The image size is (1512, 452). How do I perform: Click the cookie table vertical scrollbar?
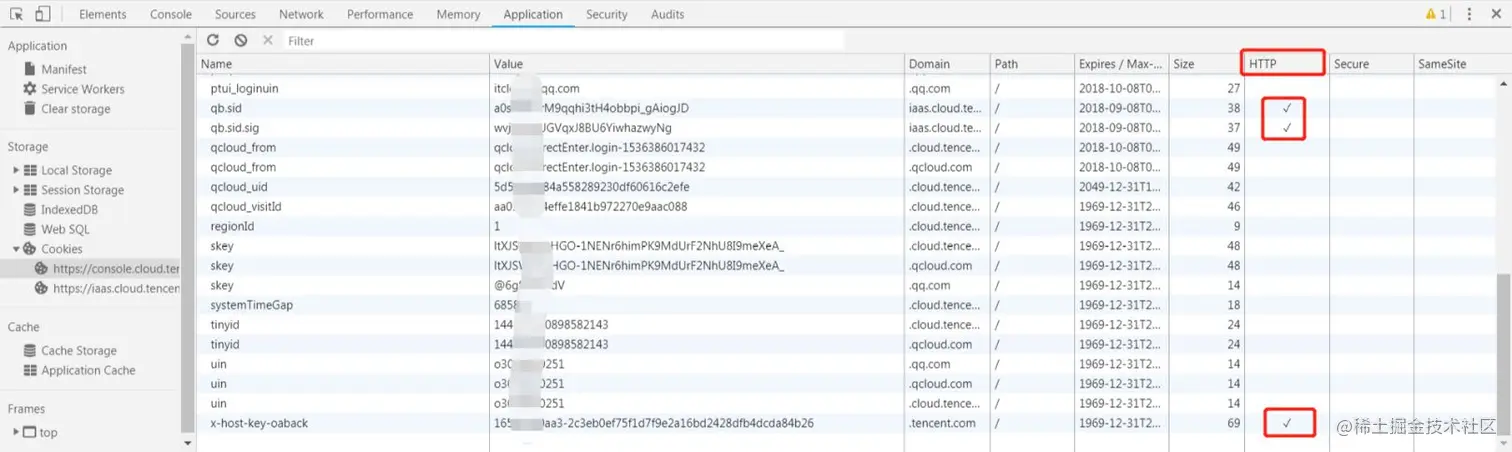tap(1503, 355)
